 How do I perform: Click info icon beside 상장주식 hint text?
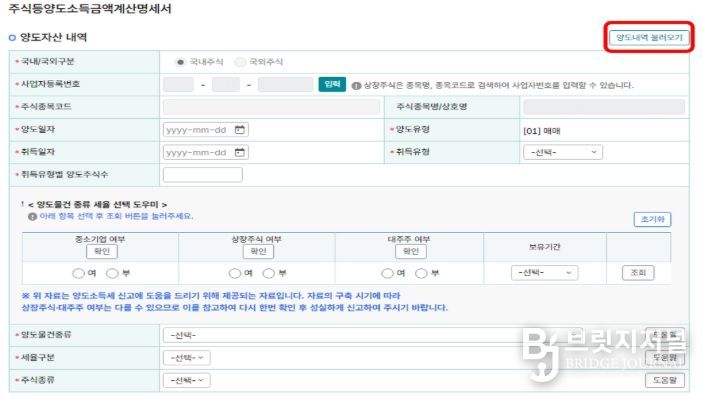[x=356, y=85]
